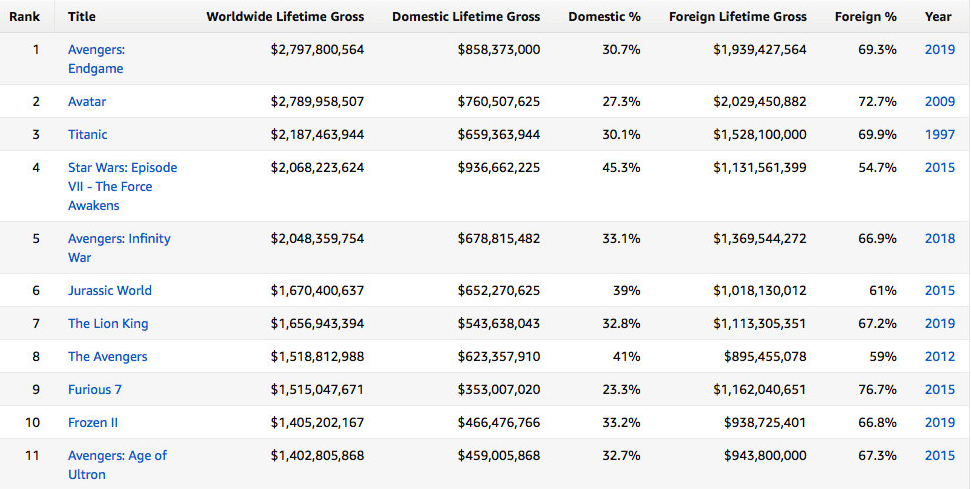Sort by Domestic Lifetime Gross header
This screenshot has width=971, height=489.
tap(466, 16)
